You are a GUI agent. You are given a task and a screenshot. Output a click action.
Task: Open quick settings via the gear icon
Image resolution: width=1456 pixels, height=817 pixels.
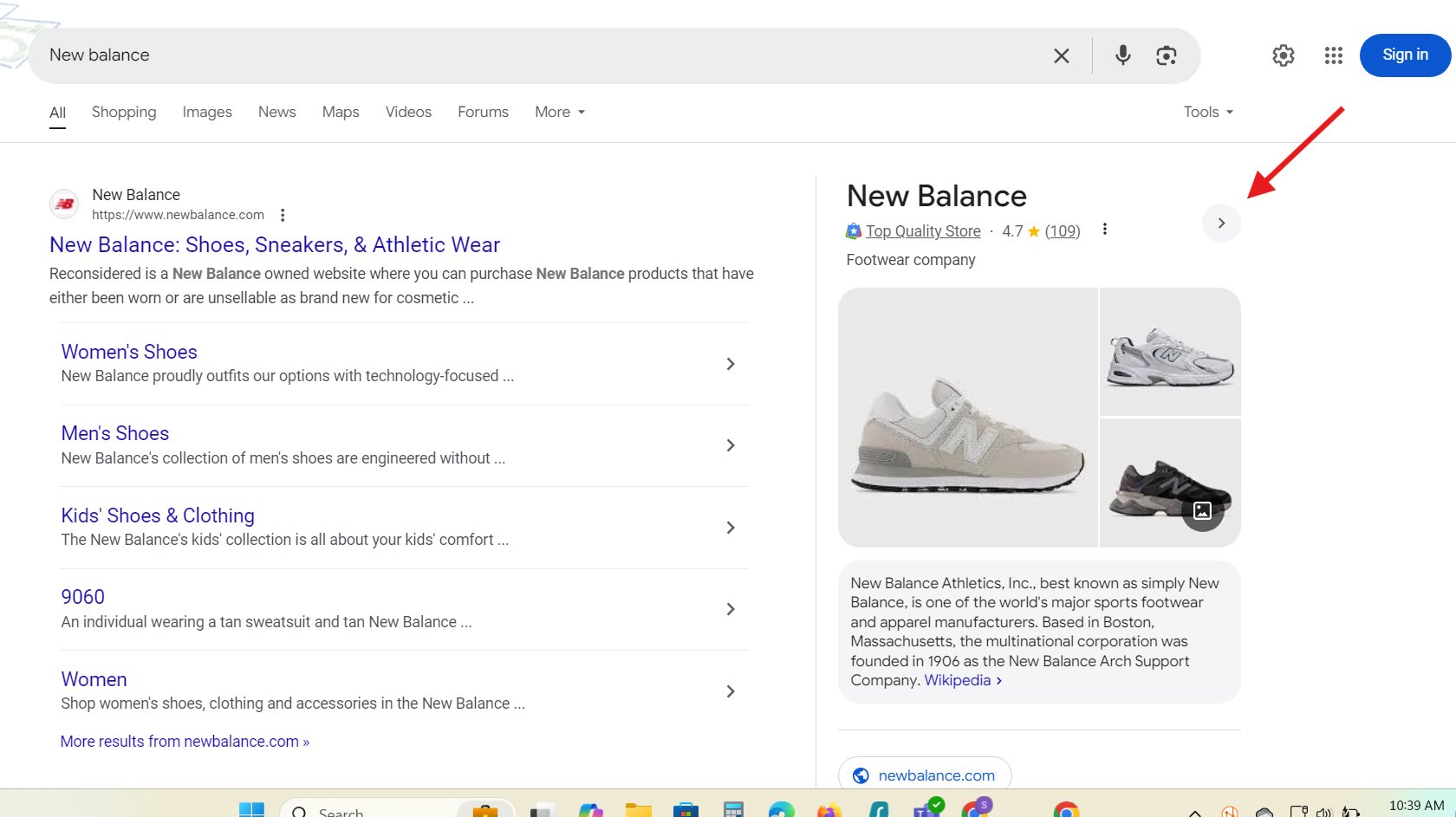tap(1283, 55)
